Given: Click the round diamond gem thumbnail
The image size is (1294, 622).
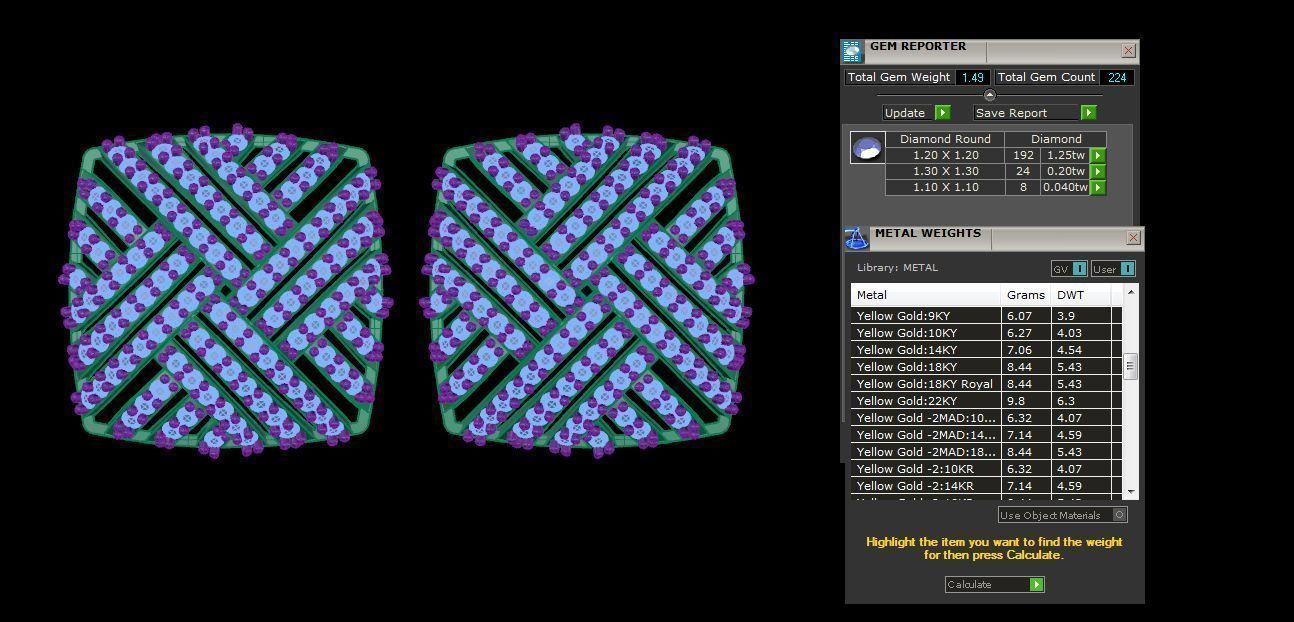Looking at the screenshot, I should (867, 148).
